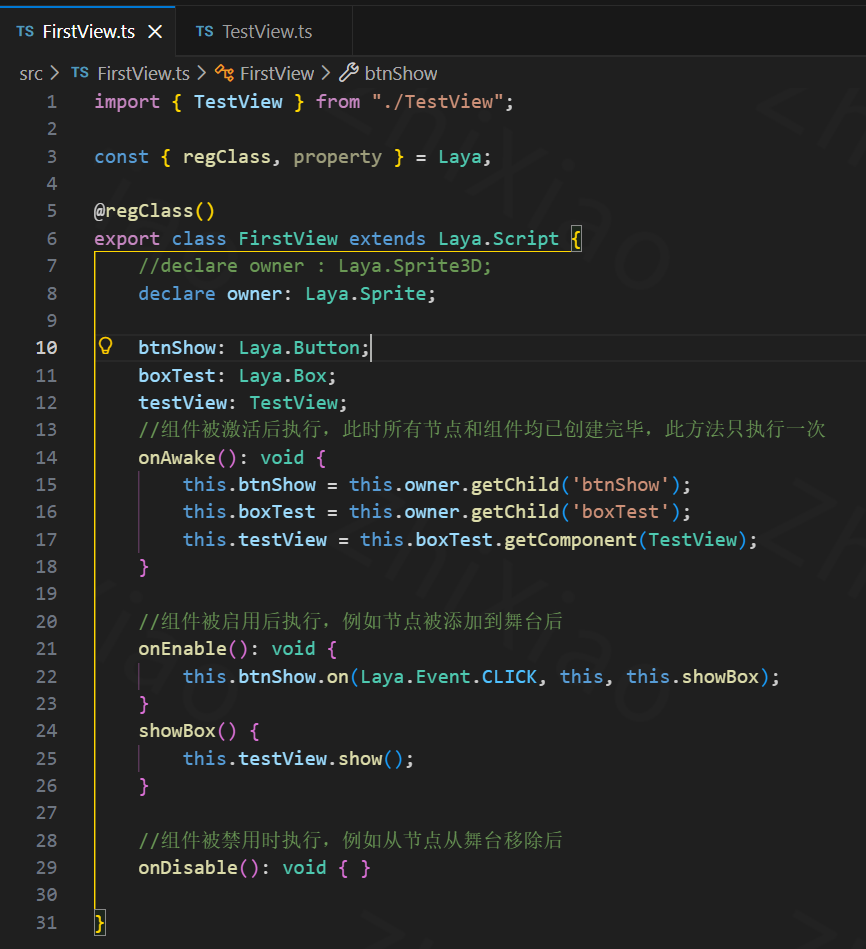Click the FirstView class symbol icon in breadcrumbs
Screen dimensions: 866x949
225,73
